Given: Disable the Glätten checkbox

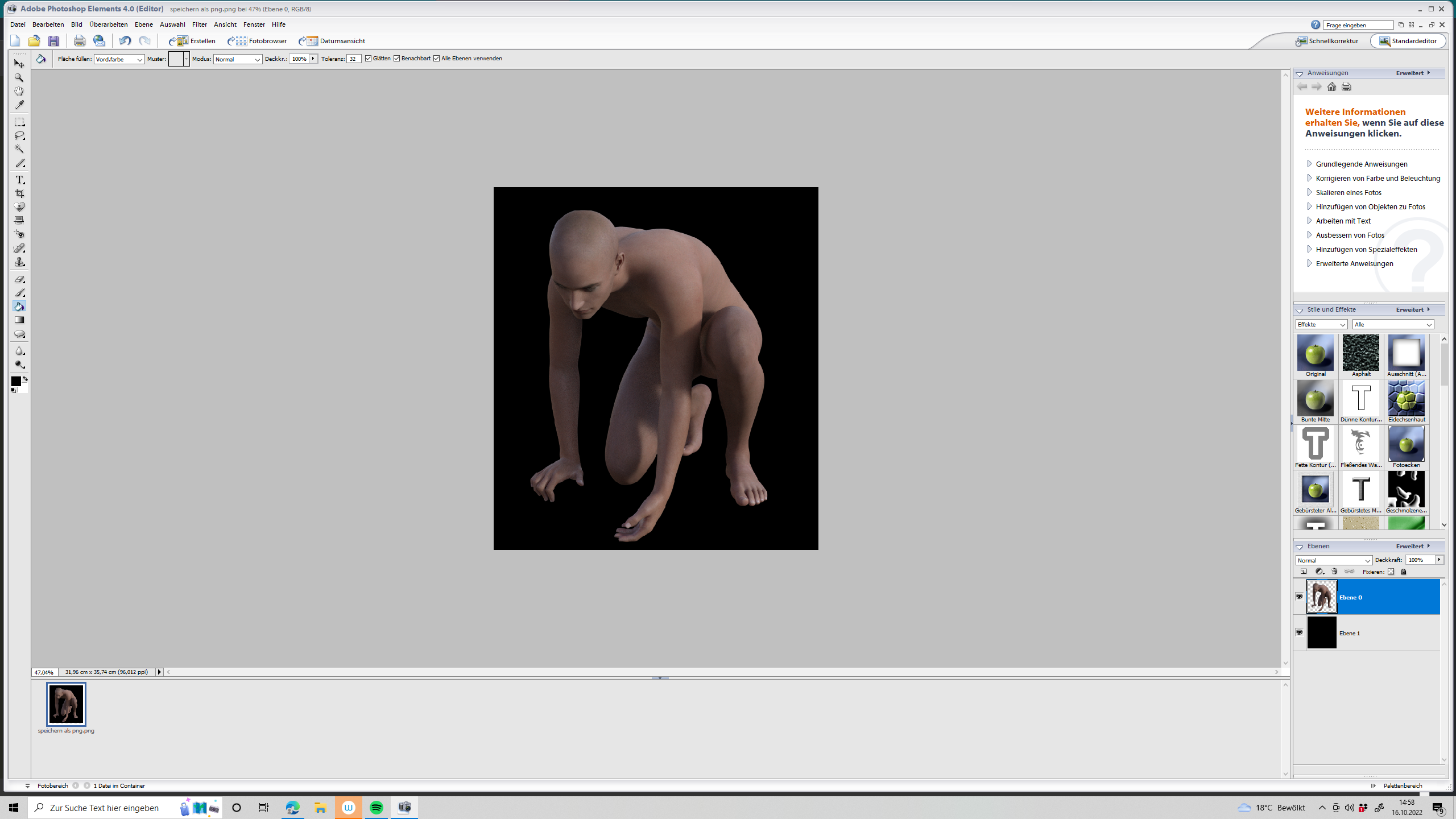Looking at the screenshot, I should pos(369,59).
